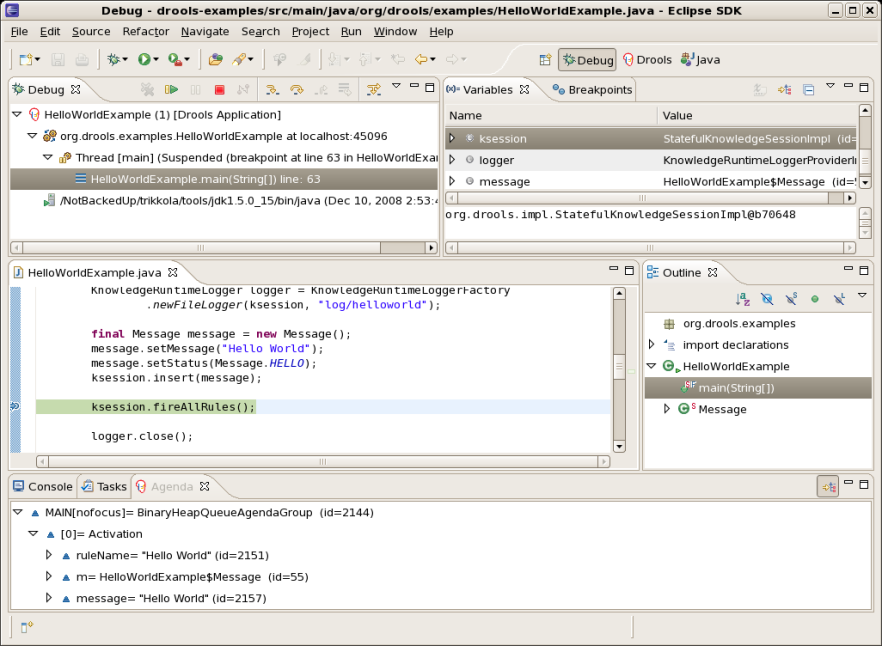Expand the ruleName entry in Agenda
Screen dimensions: 882x646
pyautogui.click(x=48, y=555)
